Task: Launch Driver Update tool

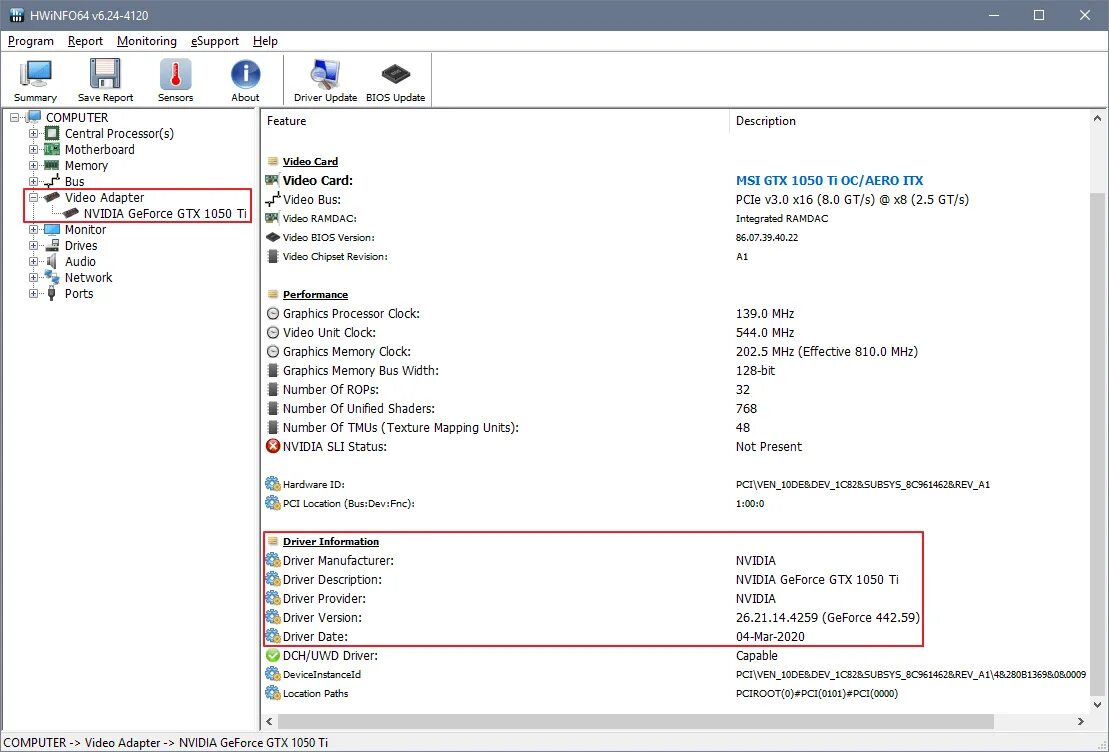Action: pos(325,81)
